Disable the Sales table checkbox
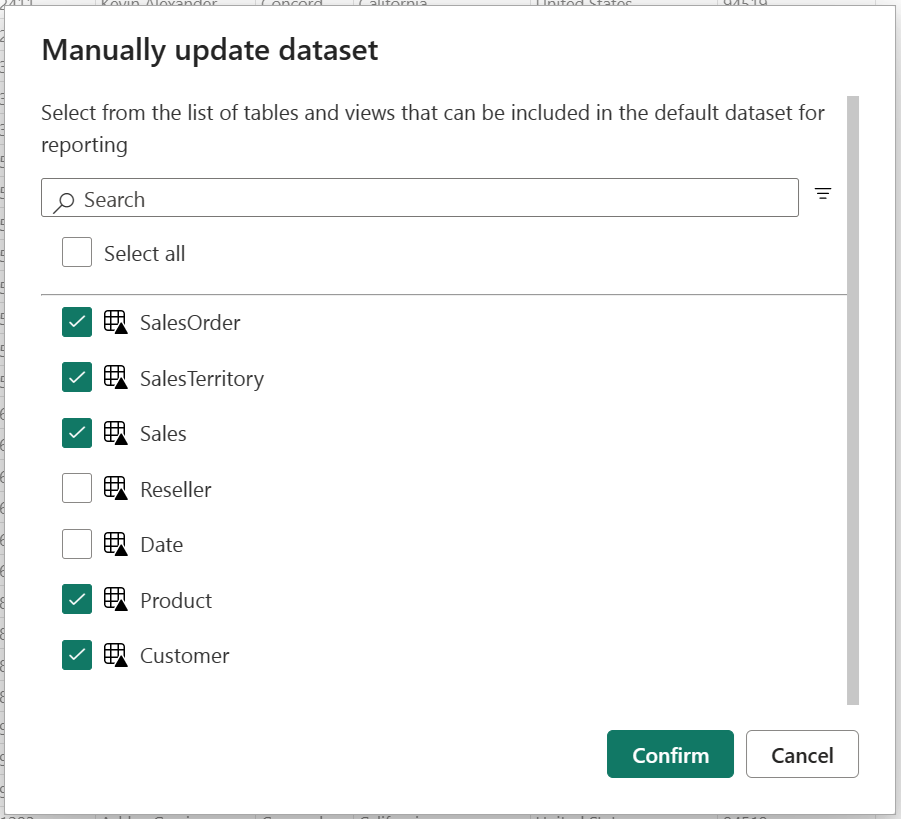 pyautogui.click(x=77, y=433)
